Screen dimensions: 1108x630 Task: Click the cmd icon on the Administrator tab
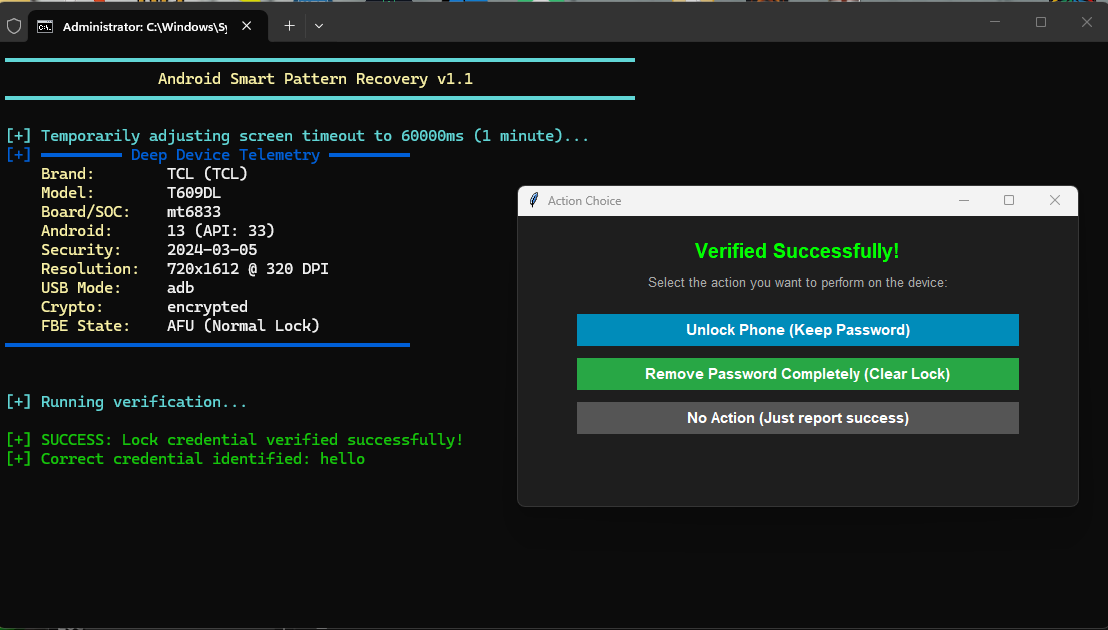click(x=45, y=27)
